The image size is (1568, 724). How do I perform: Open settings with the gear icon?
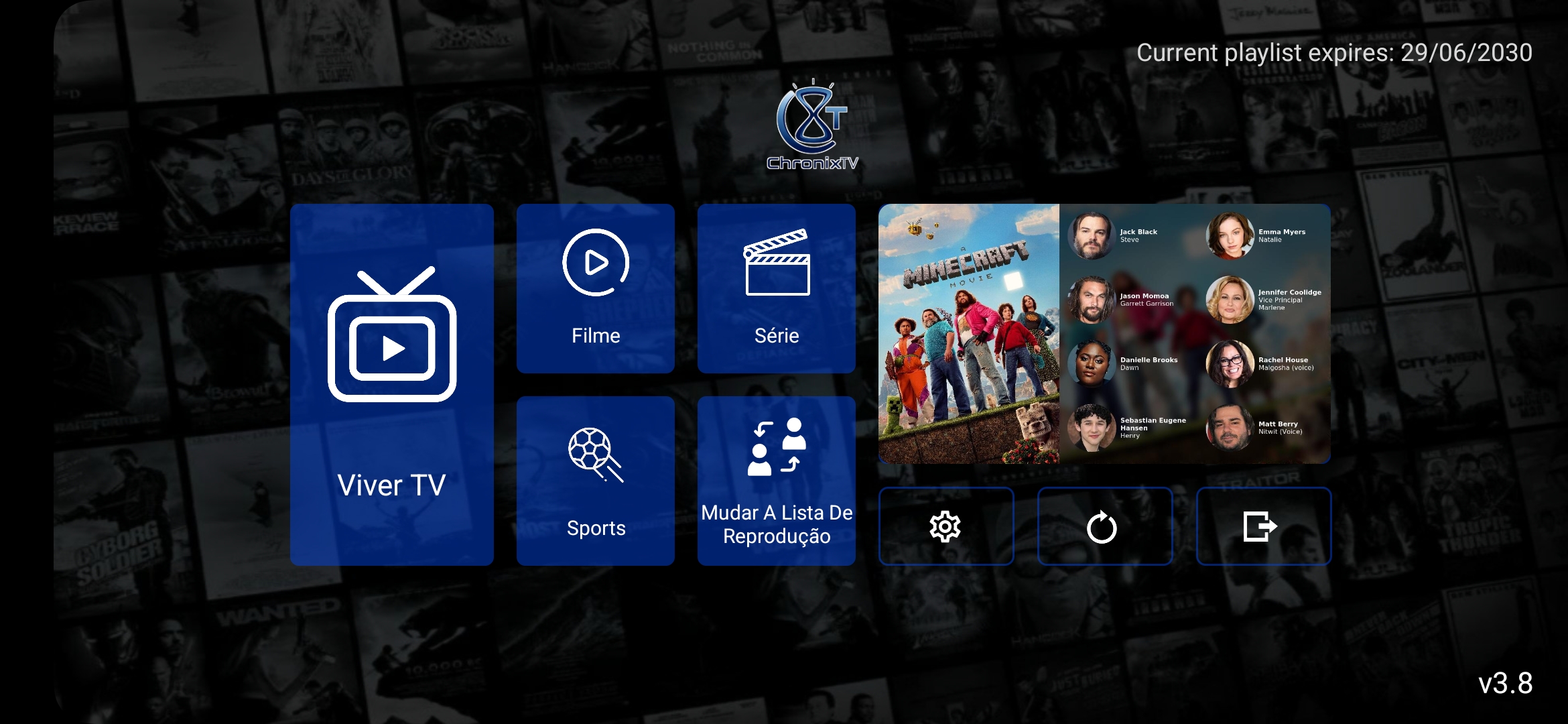pyautogui.click(x=945, y=526)
